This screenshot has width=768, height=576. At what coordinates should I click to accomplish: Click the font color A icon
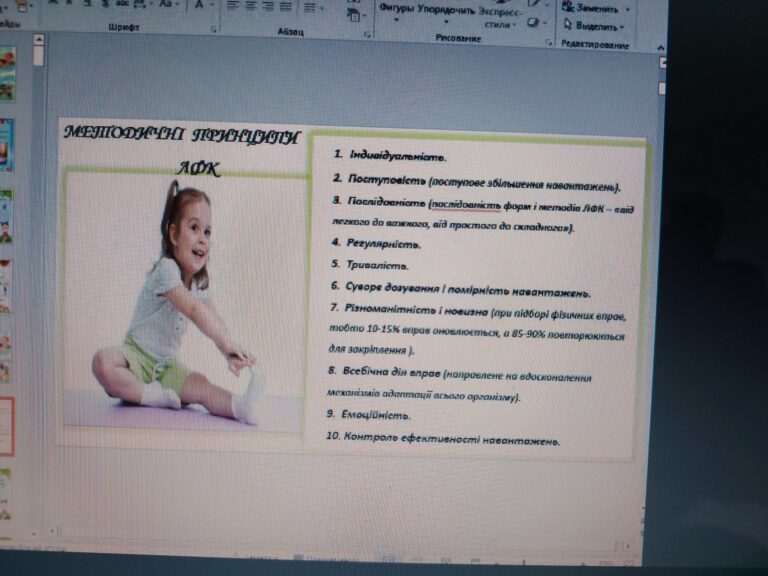pyautogui.click(x=199, y=5)
